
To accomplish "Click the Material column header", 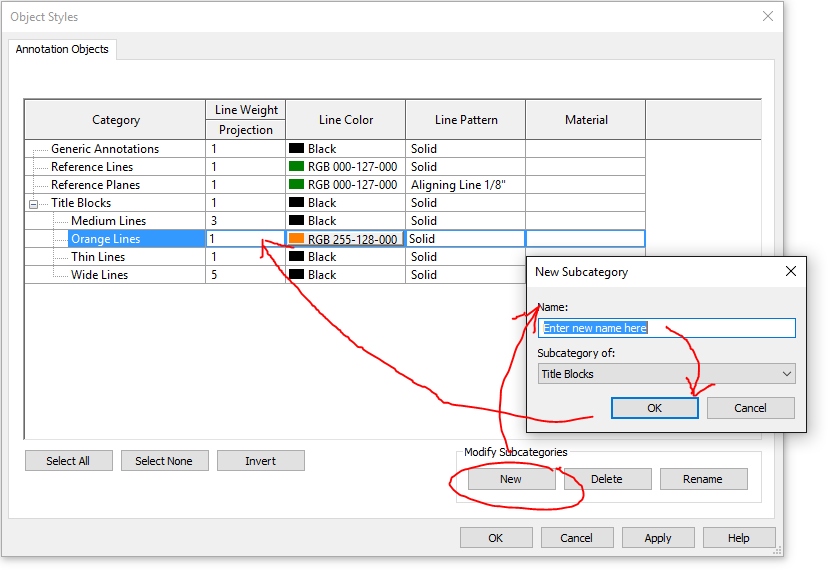I will point(585,120).
